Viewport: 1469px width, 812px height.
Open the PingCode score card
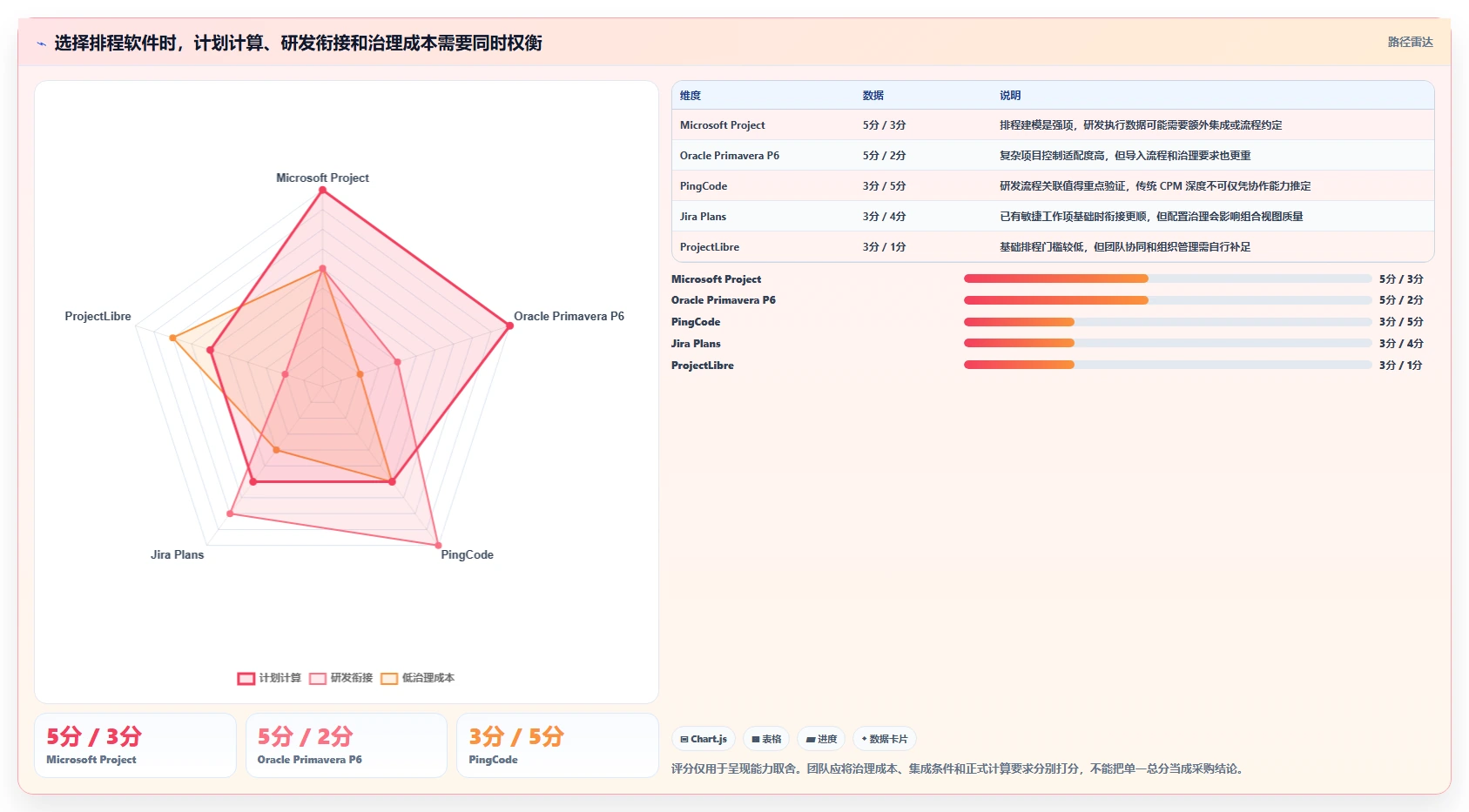click(x=557, y=745)
